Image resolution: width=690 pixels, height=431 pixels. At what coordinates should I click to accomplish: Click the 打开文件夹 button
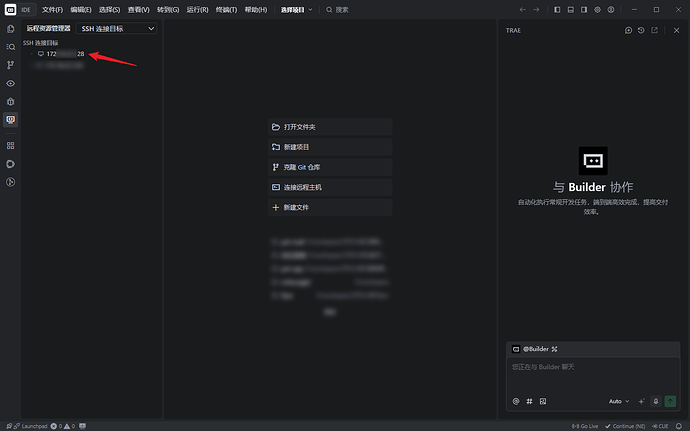pos(330,127)
